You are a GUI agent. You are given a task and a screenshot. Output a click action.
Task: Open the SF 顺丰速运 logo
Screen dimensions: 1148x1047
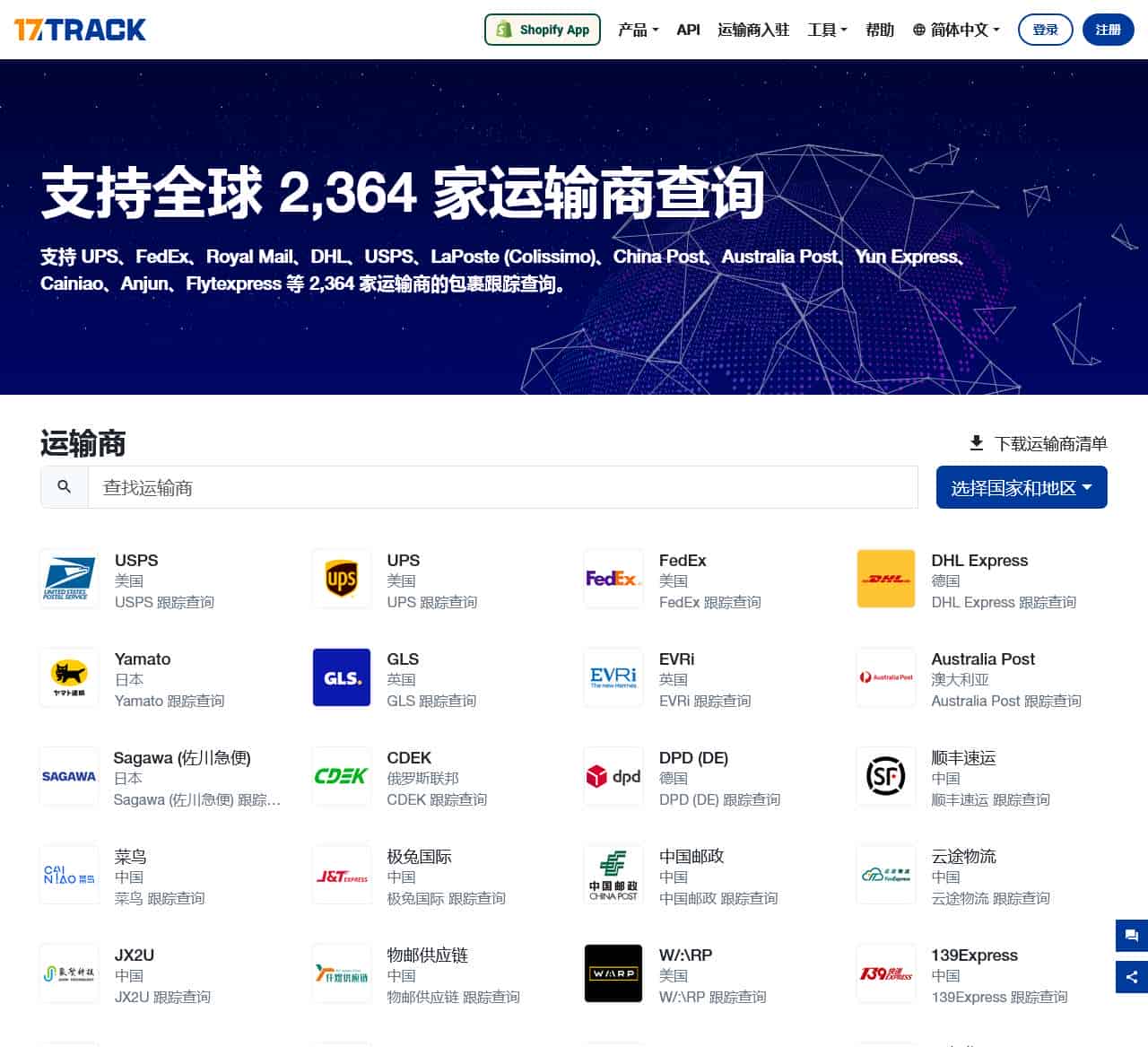tap(886, 776)
